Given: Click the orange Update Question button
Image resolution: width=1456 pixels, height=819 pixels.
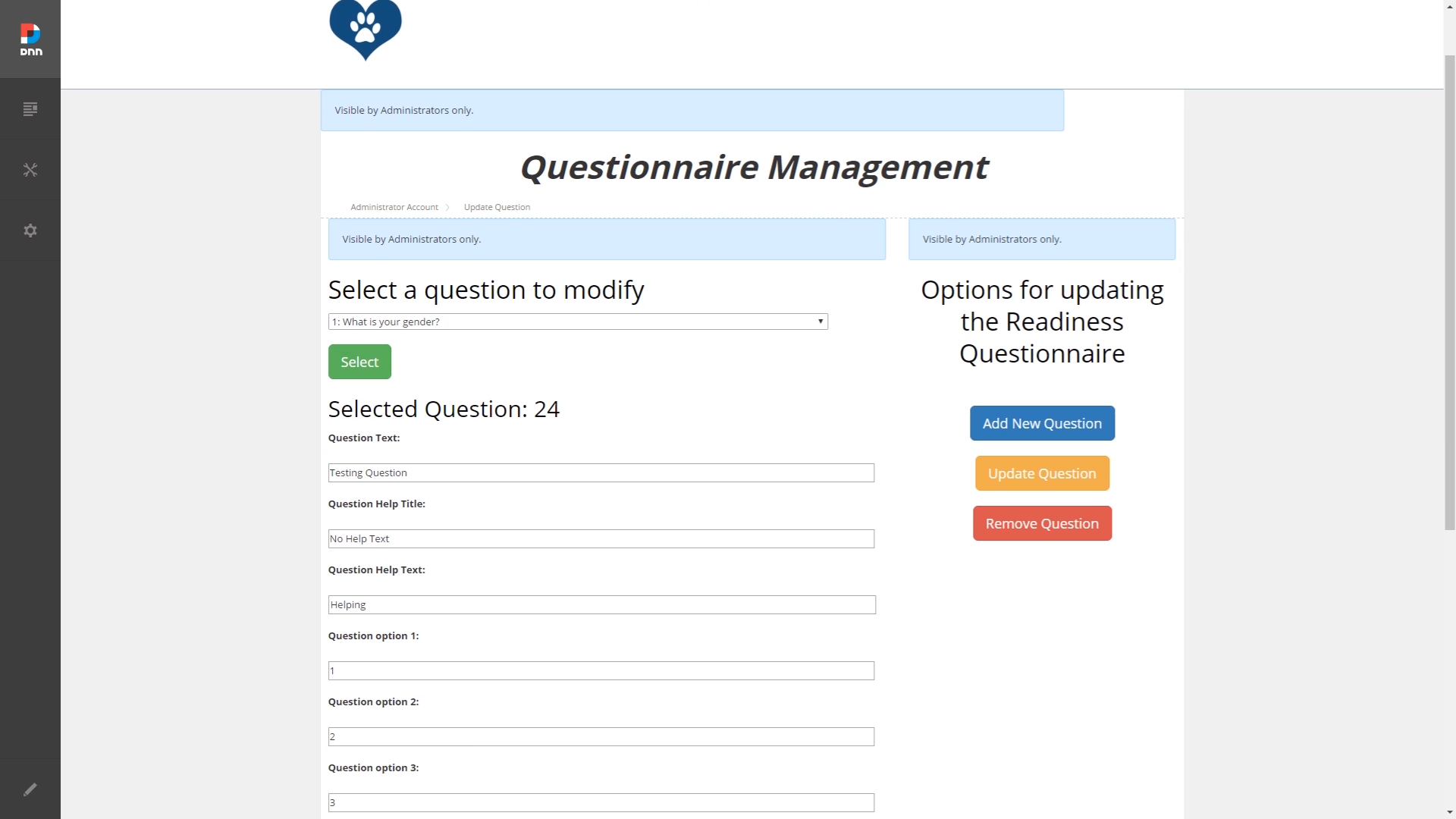Looking at the screenshot, I should (1042, 473).
